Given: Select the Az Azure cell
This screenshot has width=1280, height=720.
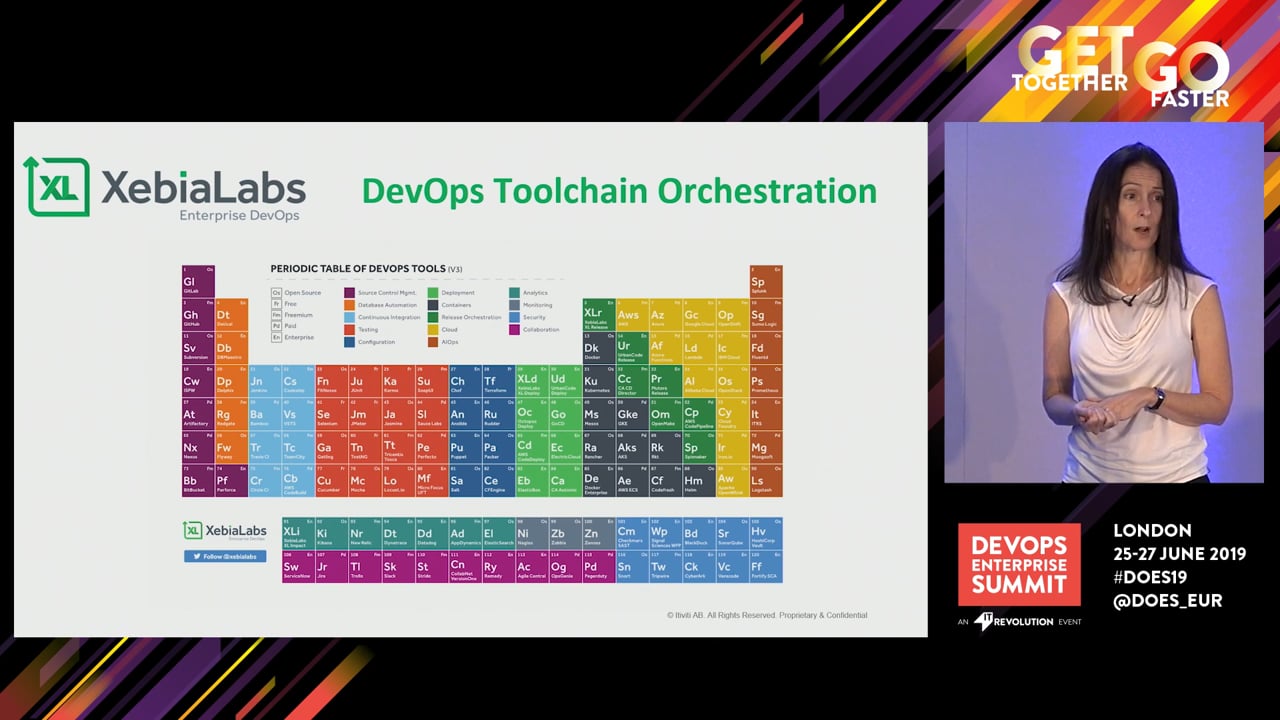Looking at the screenshot, I should coord(666,314).
